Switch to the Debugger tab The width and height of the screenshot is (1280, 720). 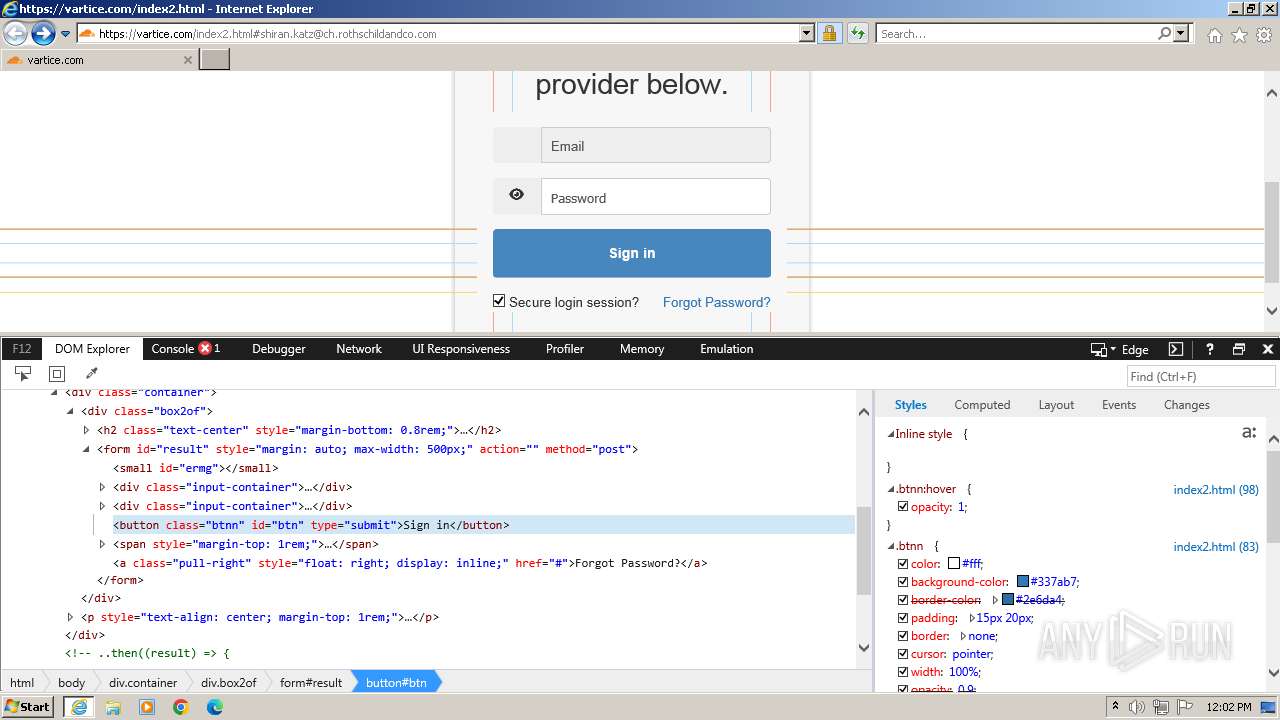coord(279,349)
